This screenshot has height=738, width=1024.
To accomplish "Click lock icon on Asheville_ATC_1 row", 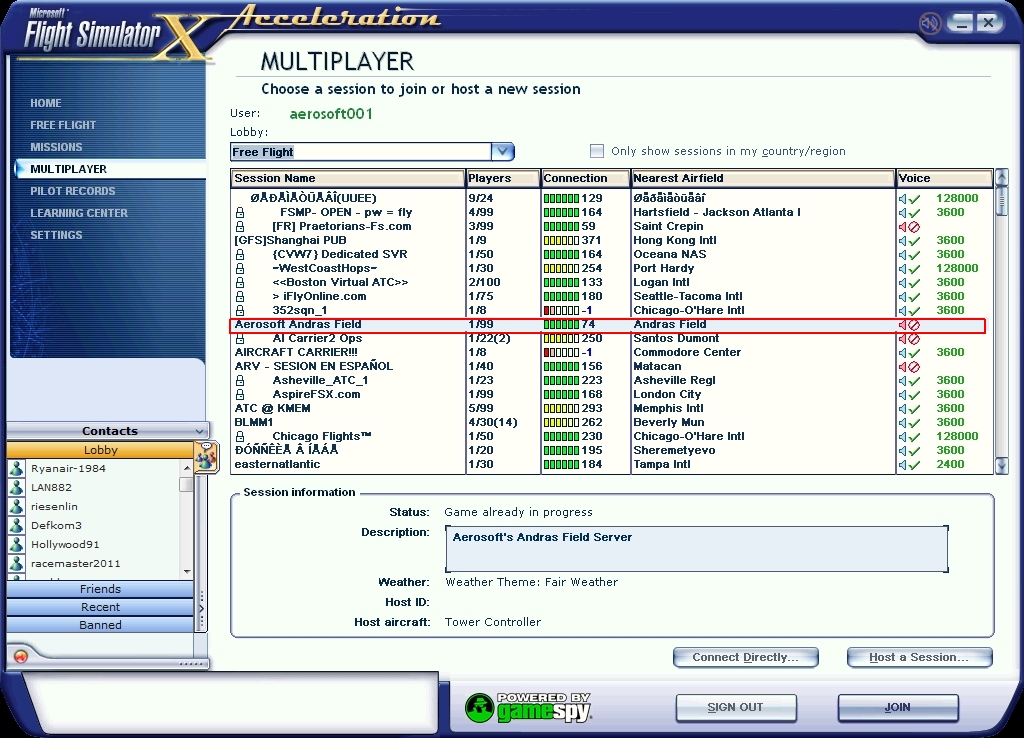I will click(240, 380).
